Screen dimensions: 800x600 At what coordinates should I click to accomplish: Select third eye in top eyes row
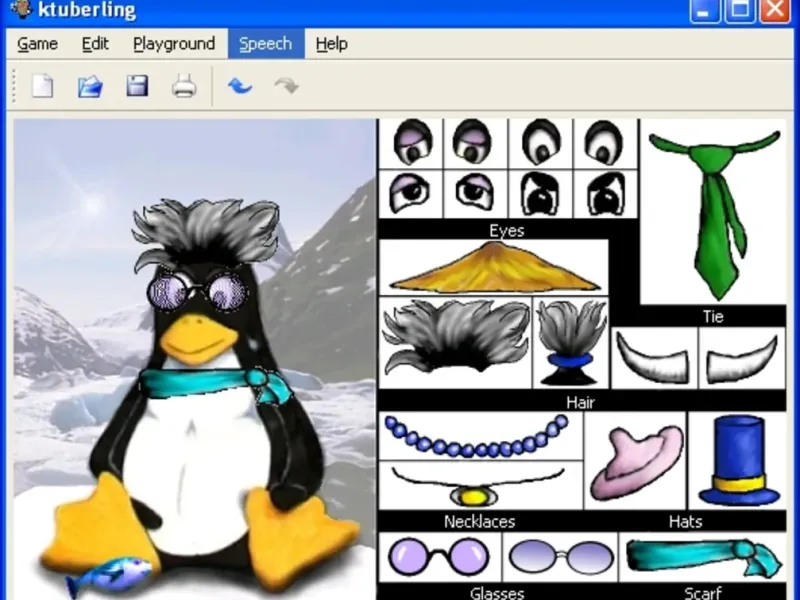pos(541,143)
